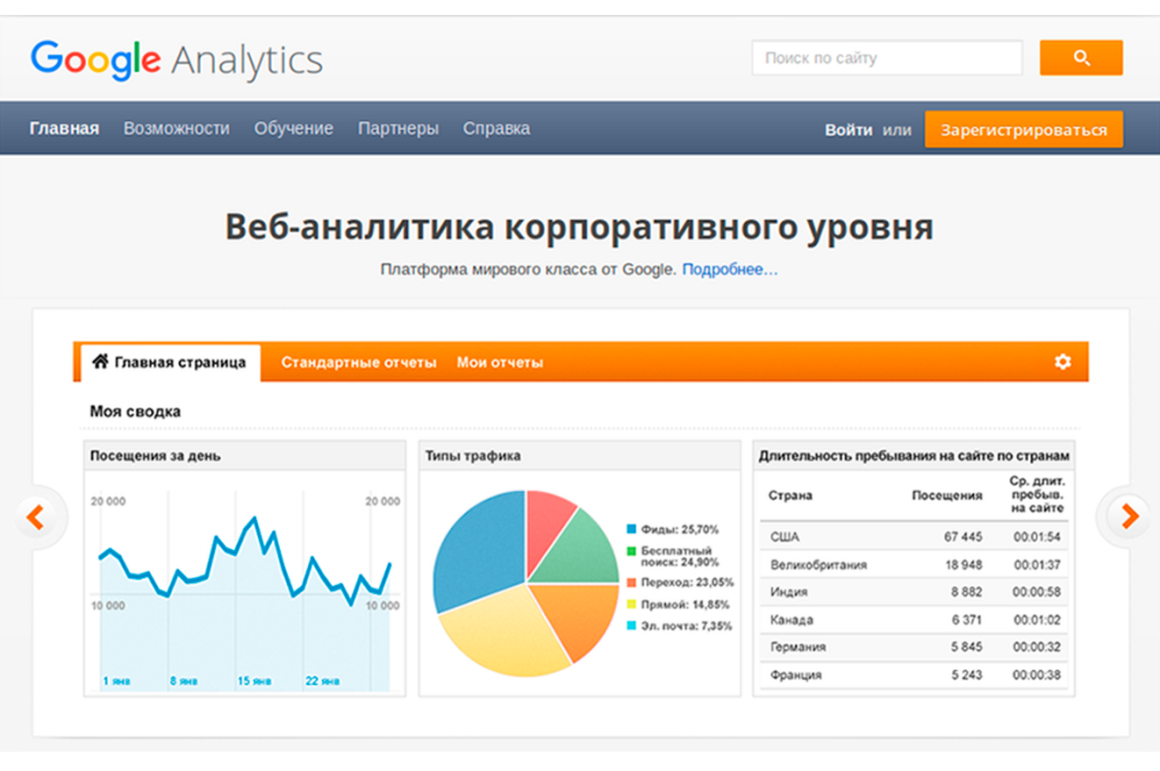Open the Обучение menu item
1160x771 pixels.
point(294,129)
